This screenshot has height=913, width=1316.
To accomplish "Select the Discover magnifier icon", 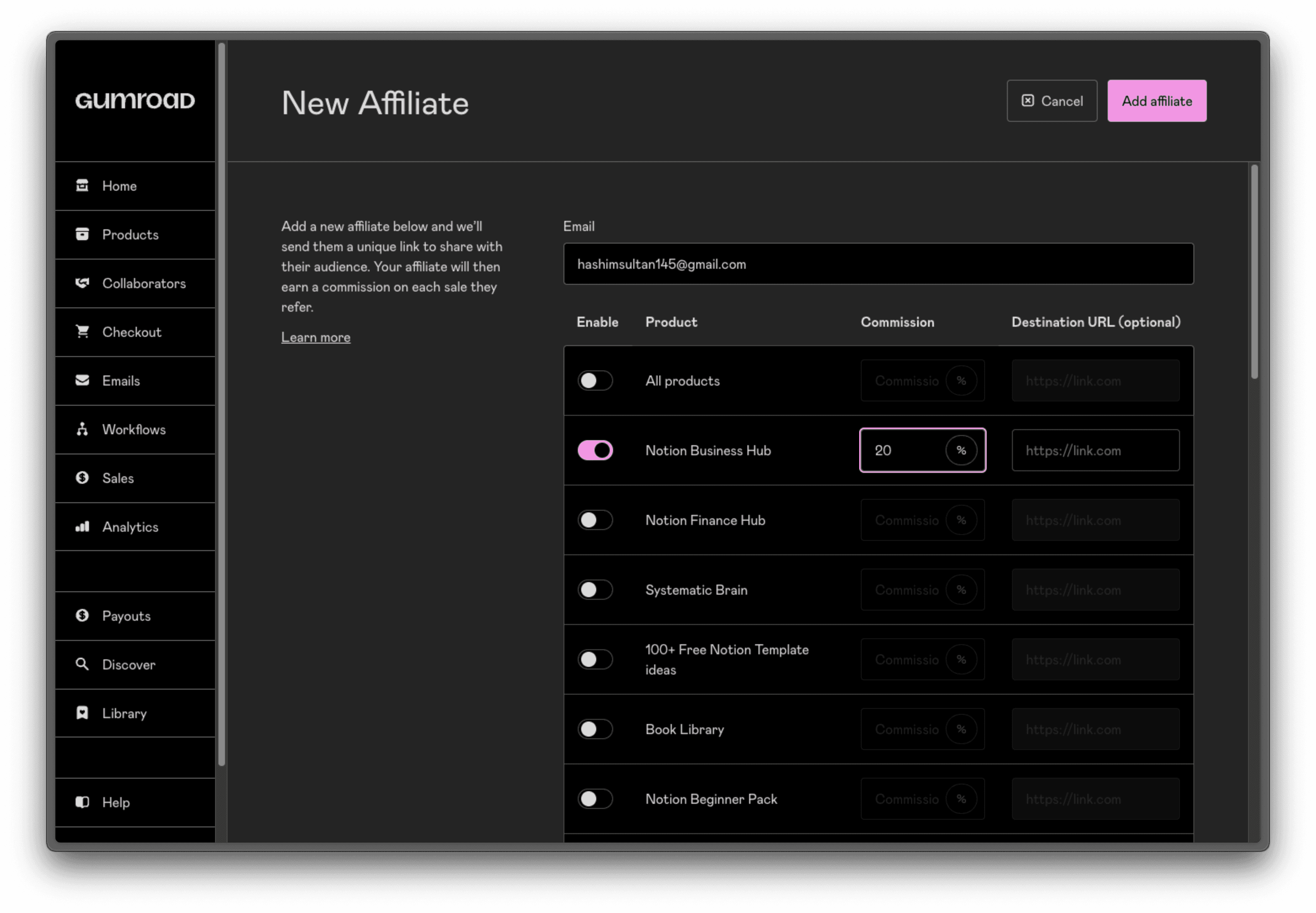I will 82,664.
